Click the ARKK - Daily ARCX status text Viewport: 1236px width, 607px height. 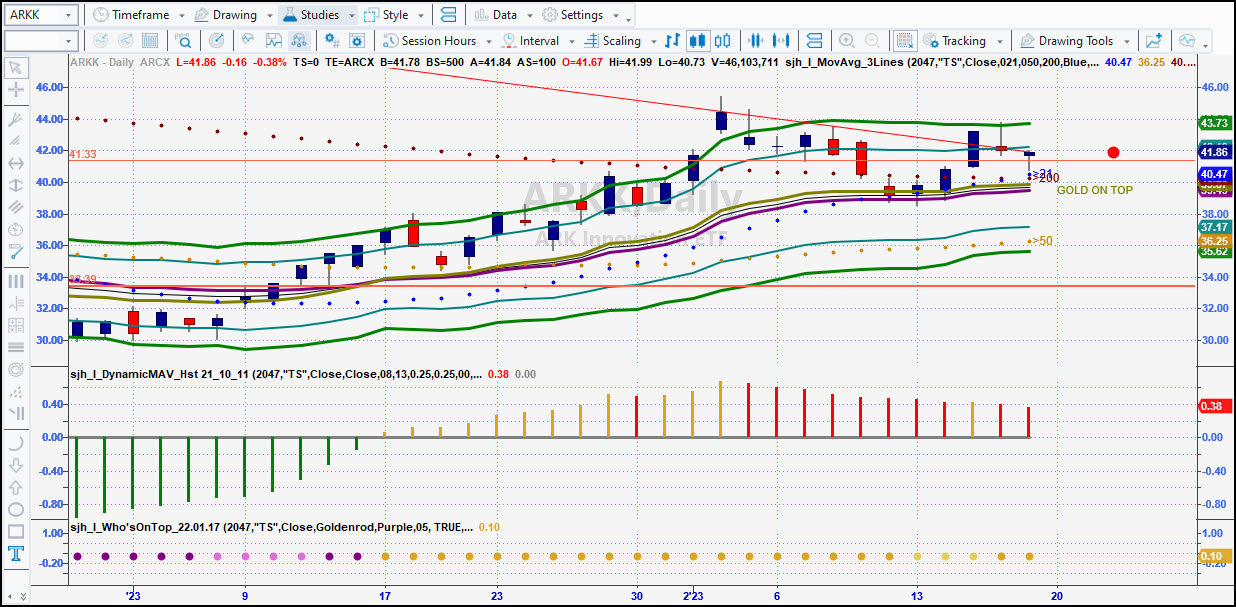point(119,62)
